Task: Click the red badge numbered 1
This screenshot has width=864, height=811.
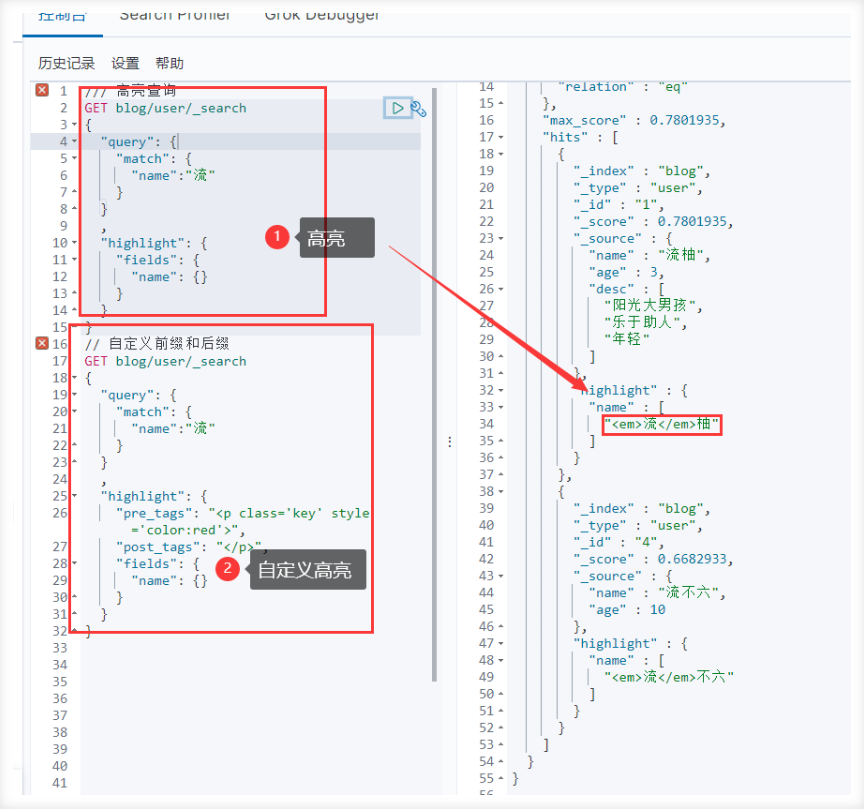Action: click(277, 236)
